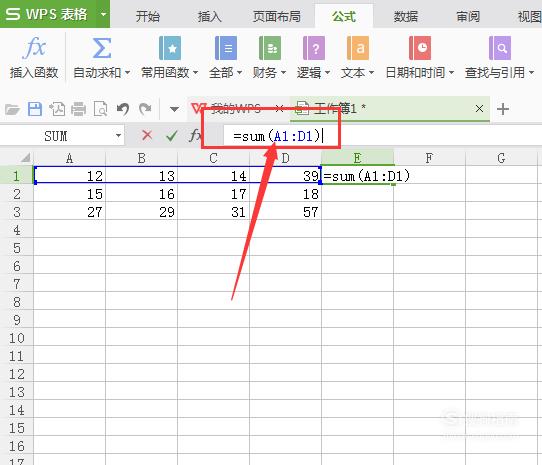Select column B header

tap(141, 158)
